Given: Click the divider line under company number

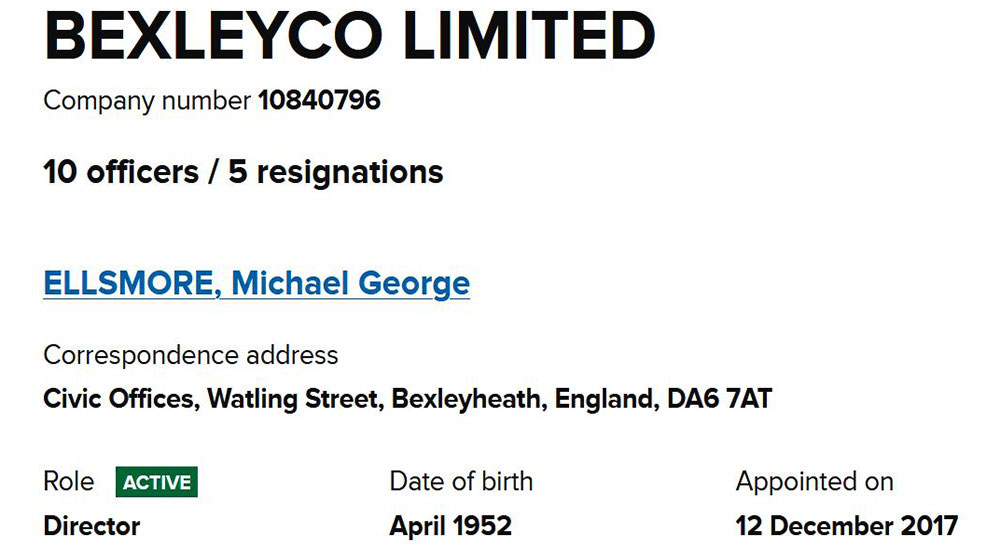Looking at the screenshot, I should point(325,137).
